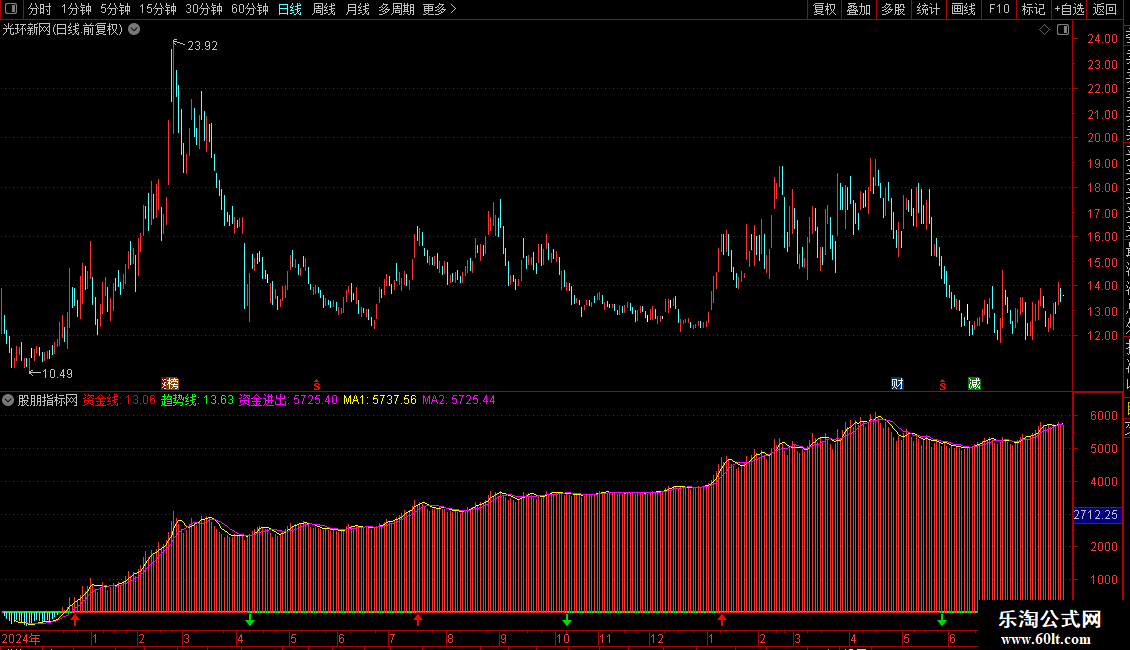Click the diamond icon in chart corner

pyautogui.click(x=1044, y=30)
